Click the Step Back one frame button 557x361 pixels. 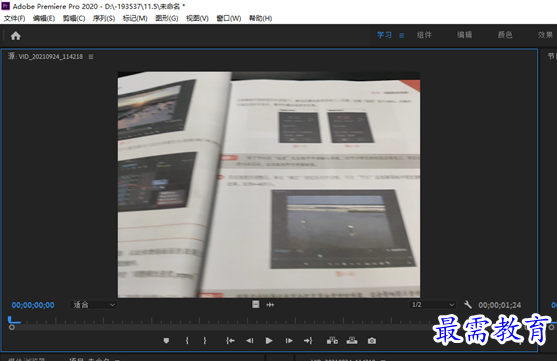250,341
